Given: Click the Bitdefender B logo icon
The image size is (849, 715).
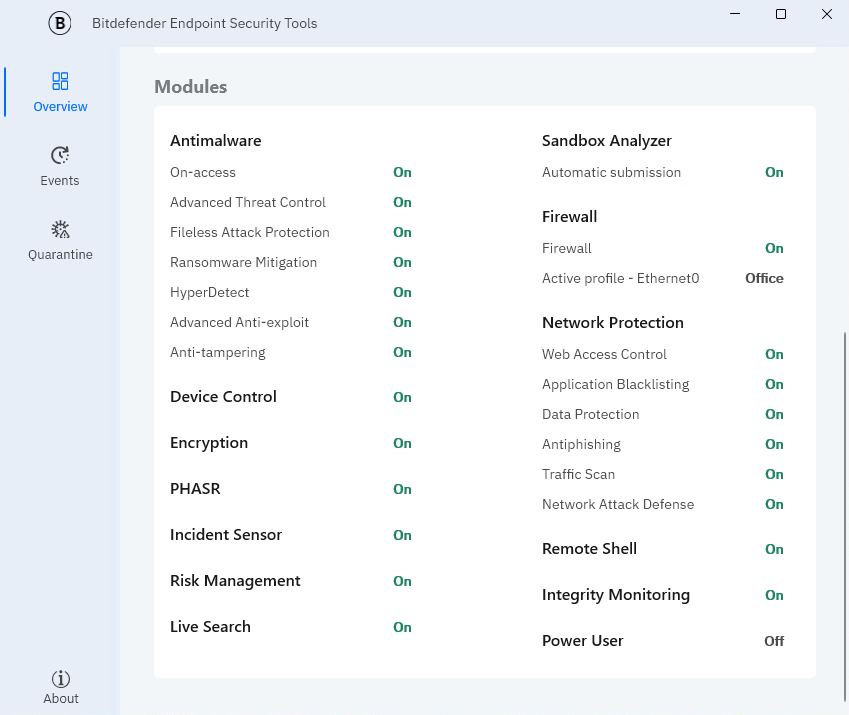Looking at the screenshot, I should pos(60,23).
